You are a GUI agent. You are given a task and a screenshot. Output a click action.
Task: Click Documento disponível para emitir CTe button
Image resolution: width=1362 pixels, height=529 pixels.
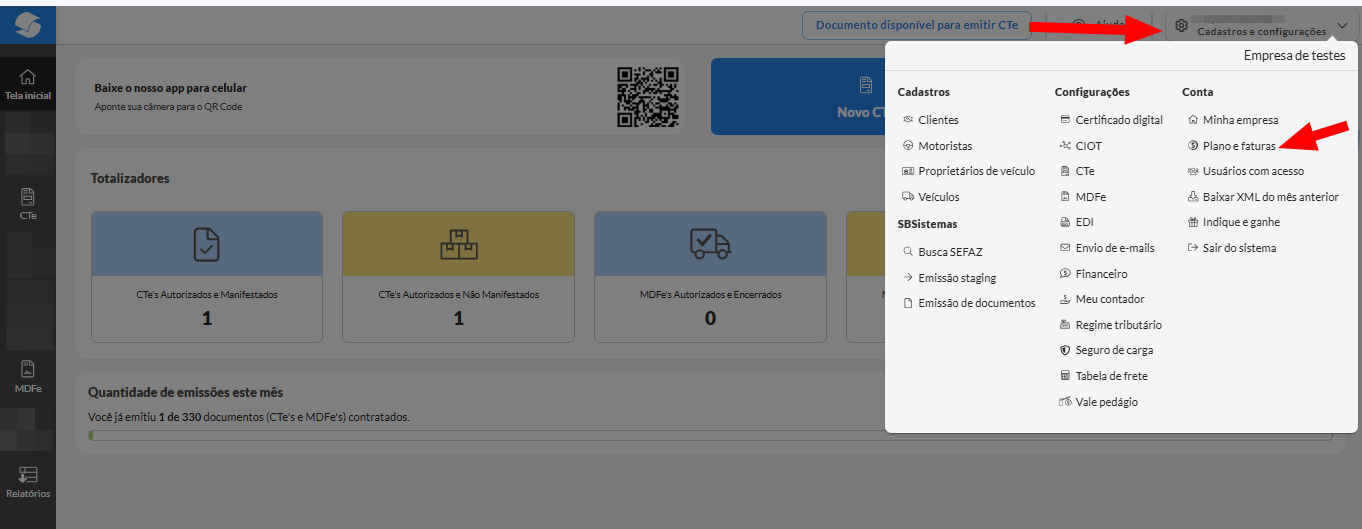tap(916, 26)
